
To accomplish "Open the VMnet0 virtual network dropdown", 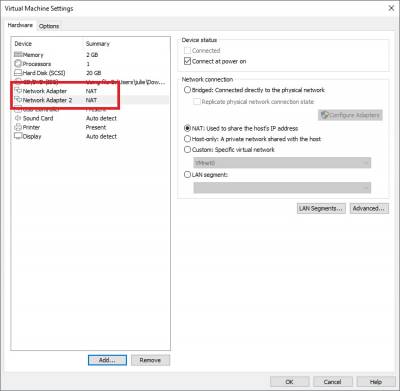I will [x=282, y=163].
